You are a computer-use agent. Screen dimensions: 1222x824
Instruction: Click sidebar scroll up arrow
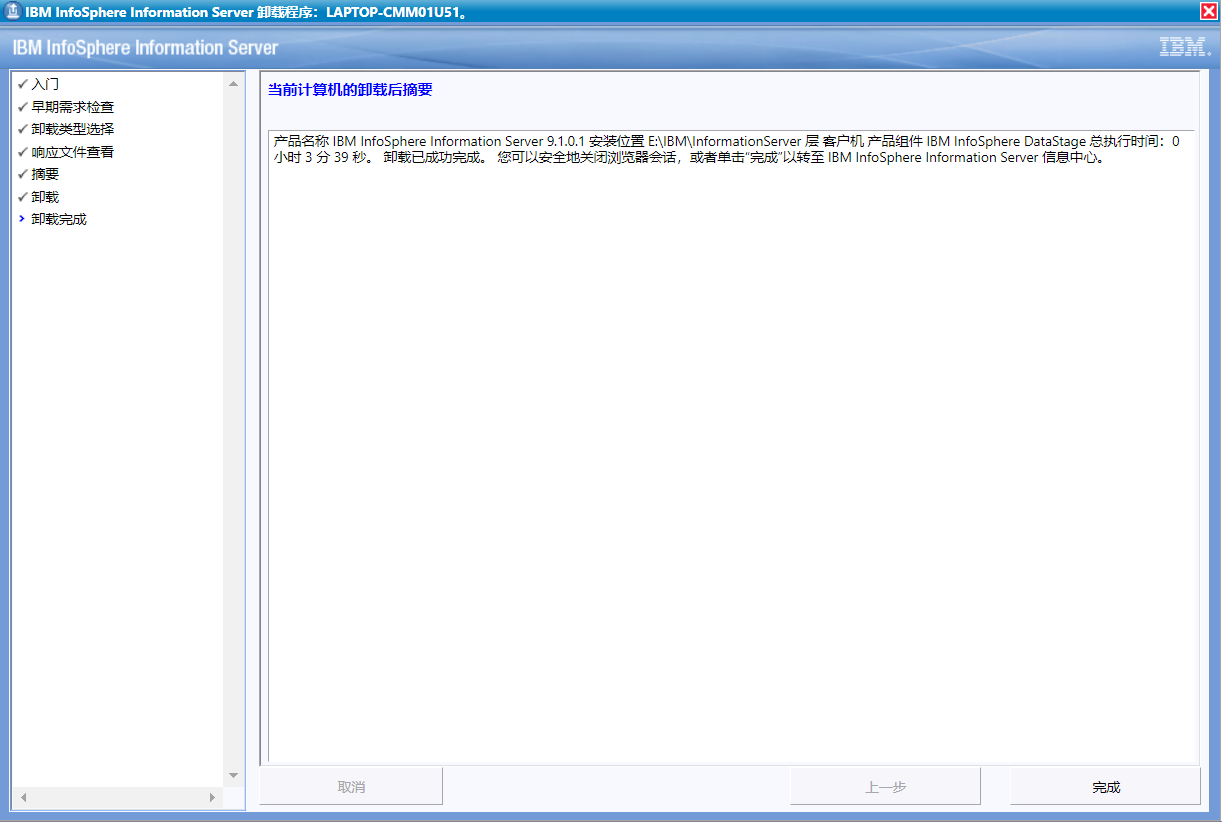point(234,84)
